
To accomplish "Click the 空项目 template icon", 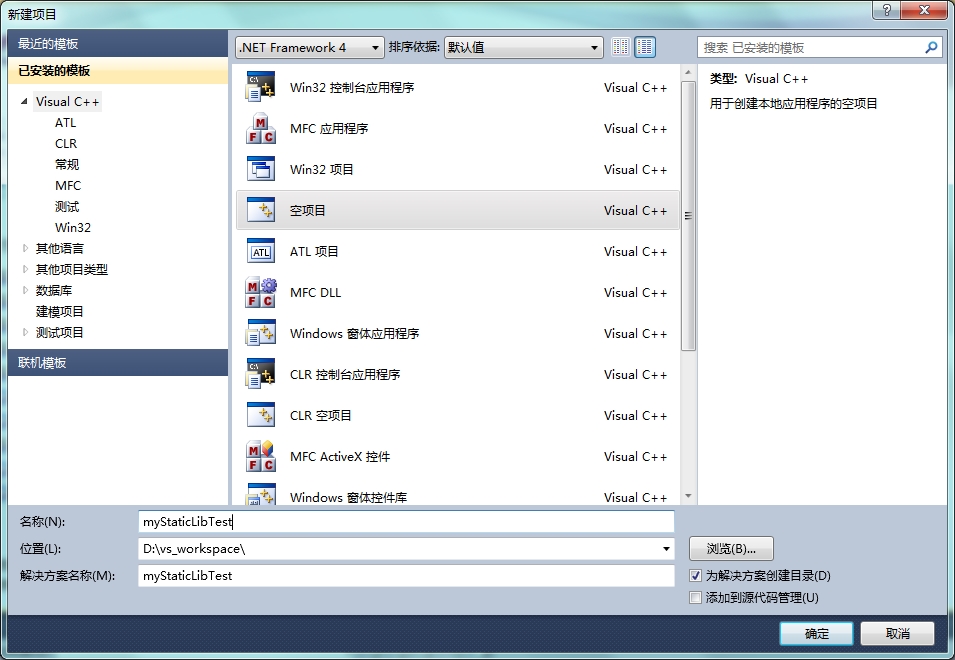I will pos(261,210).
